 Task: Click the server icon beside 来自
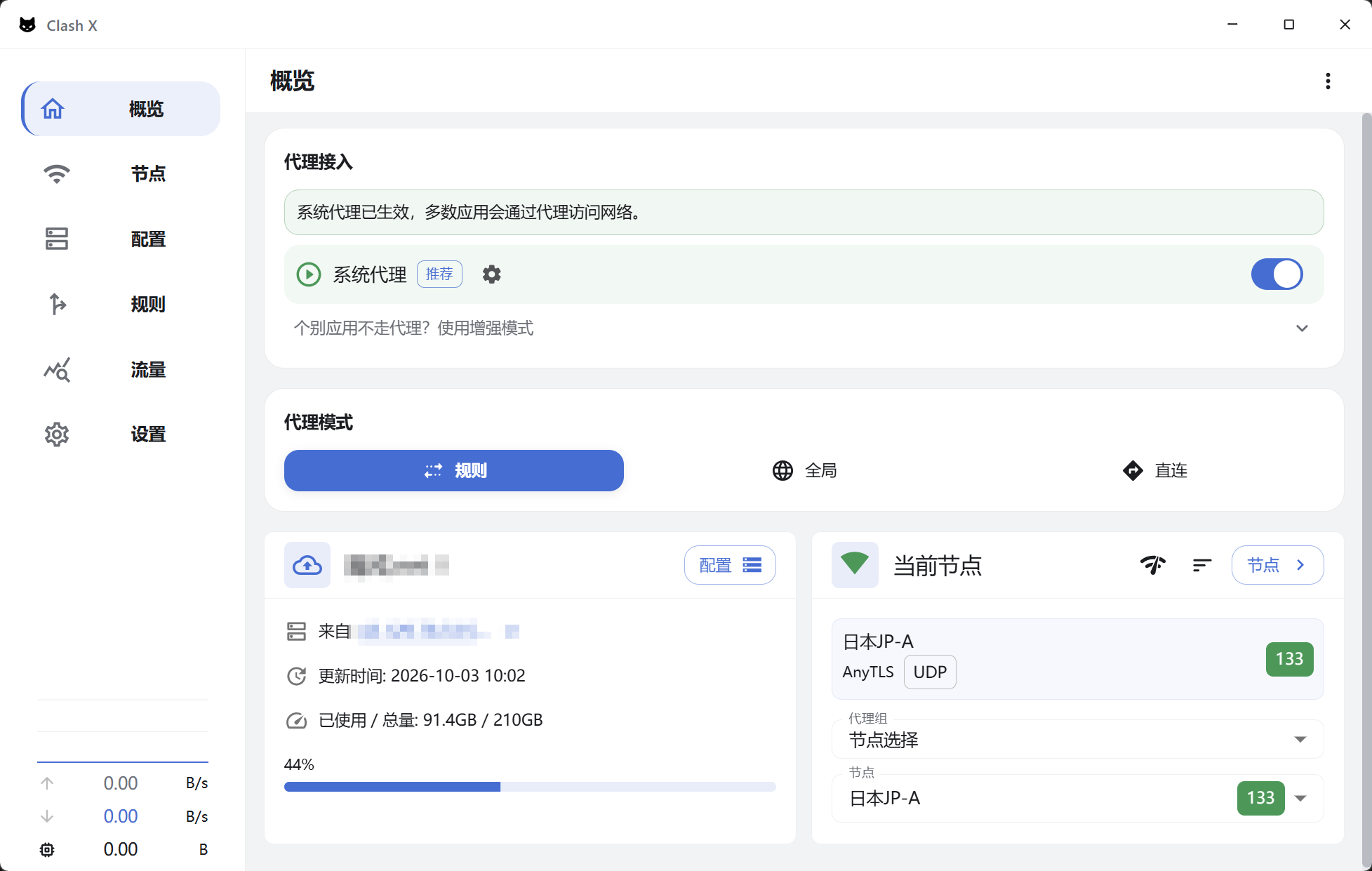click(296, 632)
